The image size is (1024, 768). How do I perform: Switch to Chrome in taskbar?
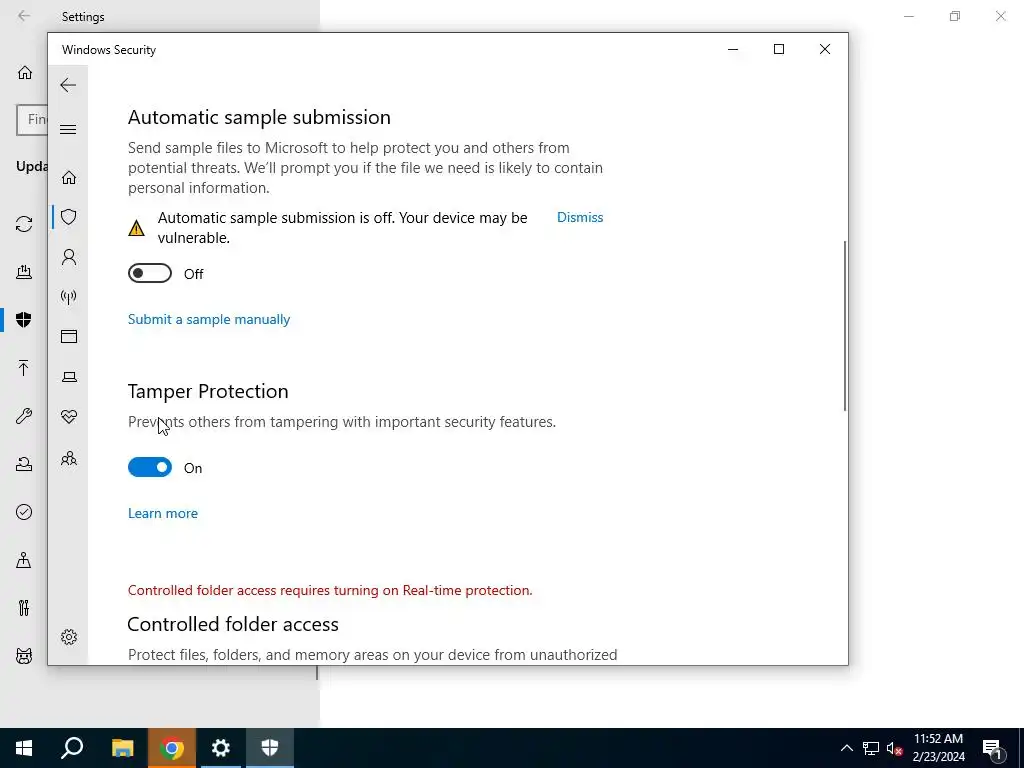click(x=172, y=748)
